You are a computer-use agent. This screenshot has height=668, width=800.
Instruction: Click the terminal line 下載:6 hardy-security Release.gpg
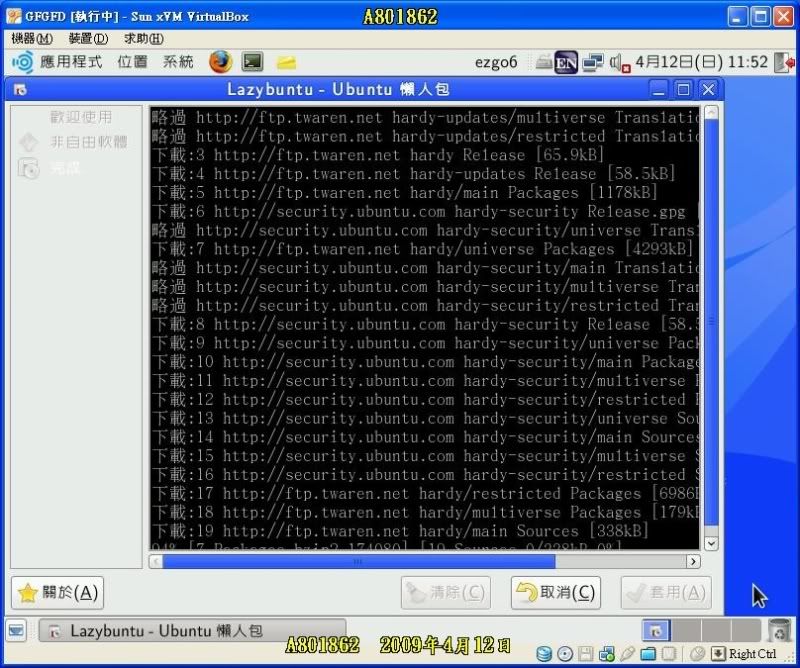426,211
